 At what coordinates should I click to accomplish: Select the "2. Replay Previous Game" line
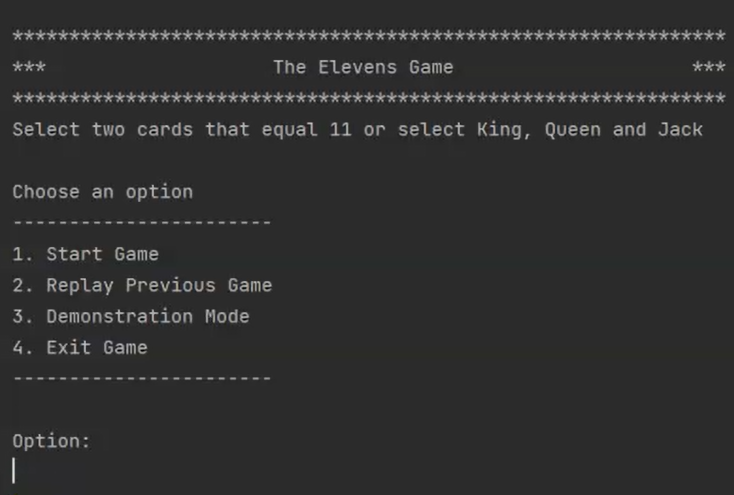coord(142,285)
